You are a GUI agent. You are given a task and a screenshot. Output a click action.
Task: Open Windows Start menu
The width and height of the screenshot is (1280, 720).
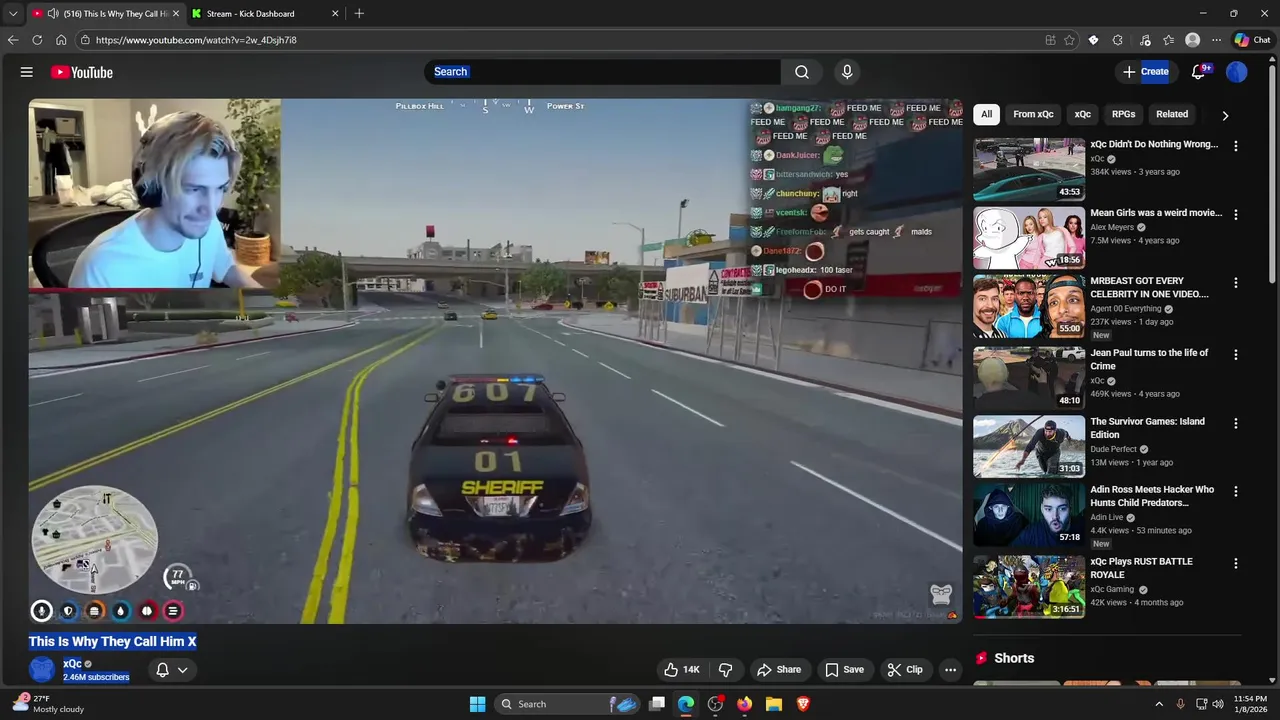(477, 704)
